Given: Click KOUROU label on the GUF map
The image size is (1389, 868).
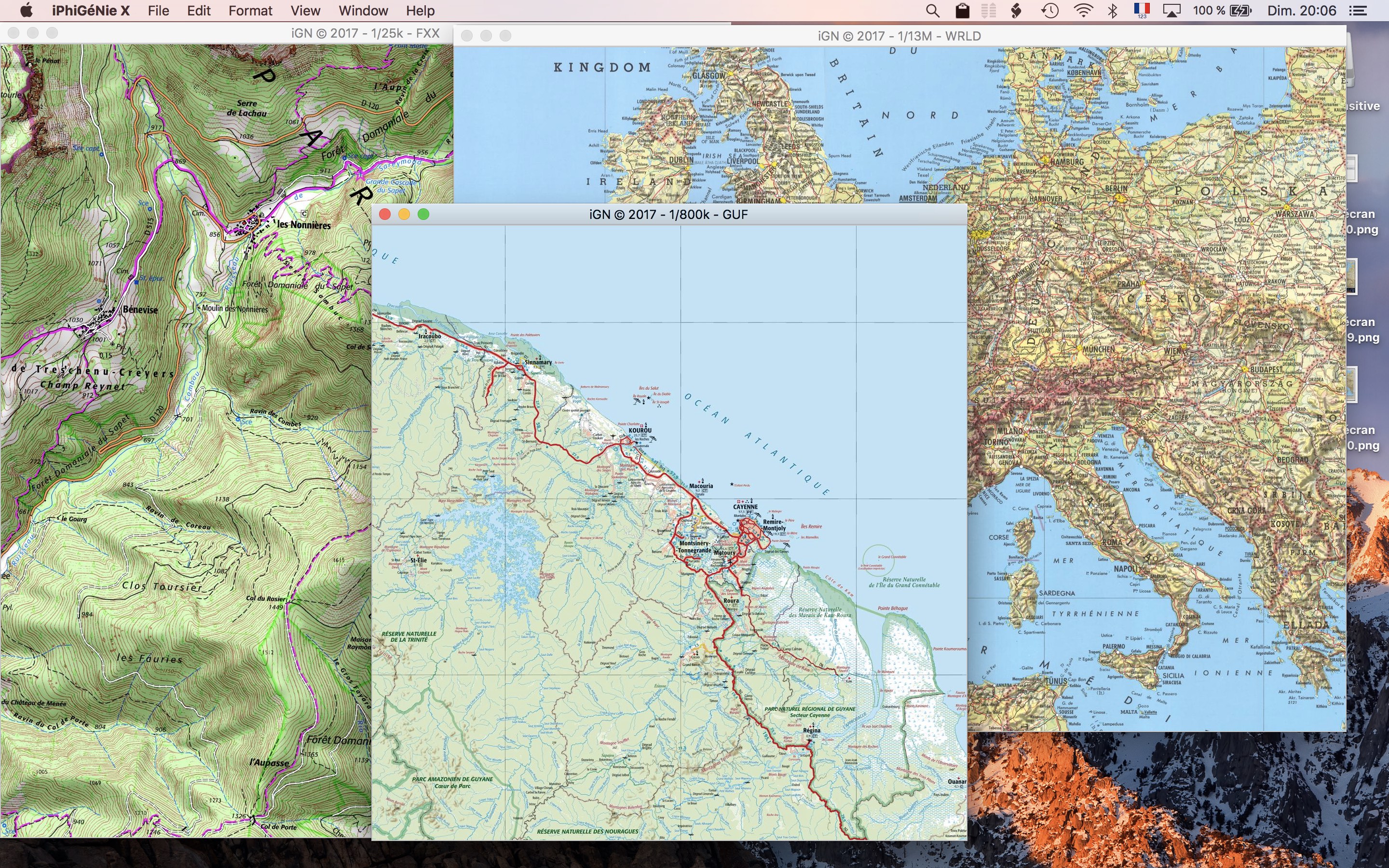Looking at the screenshot, I should 640,430.
